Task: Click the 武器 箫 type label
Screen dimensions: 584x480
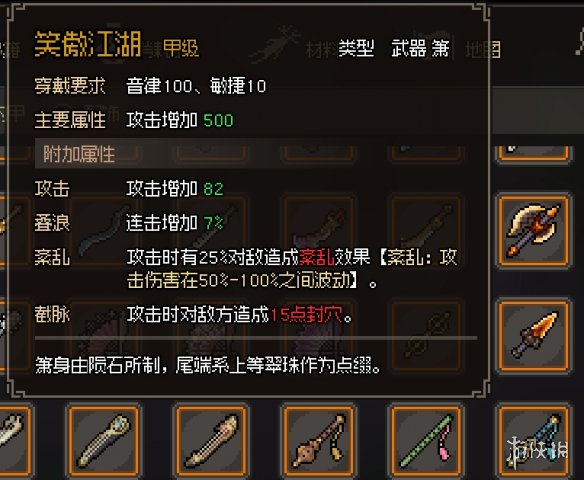Action: 420,49
